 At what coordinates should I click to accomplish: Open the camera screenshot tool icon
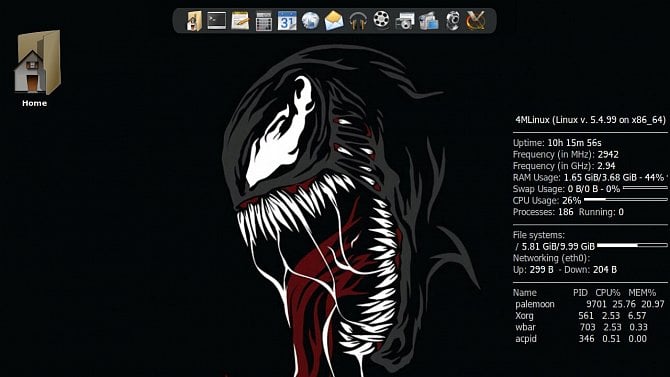[x=405, y=21]
